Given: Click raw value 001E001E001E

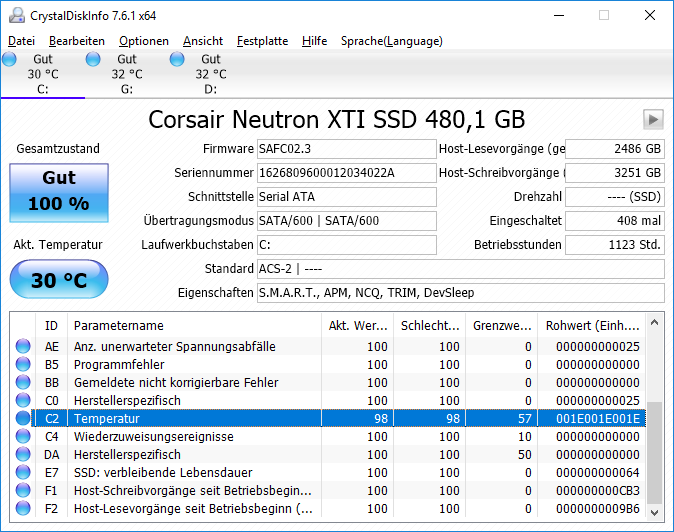Looking at the screenshot, I should tap(597, 418).
